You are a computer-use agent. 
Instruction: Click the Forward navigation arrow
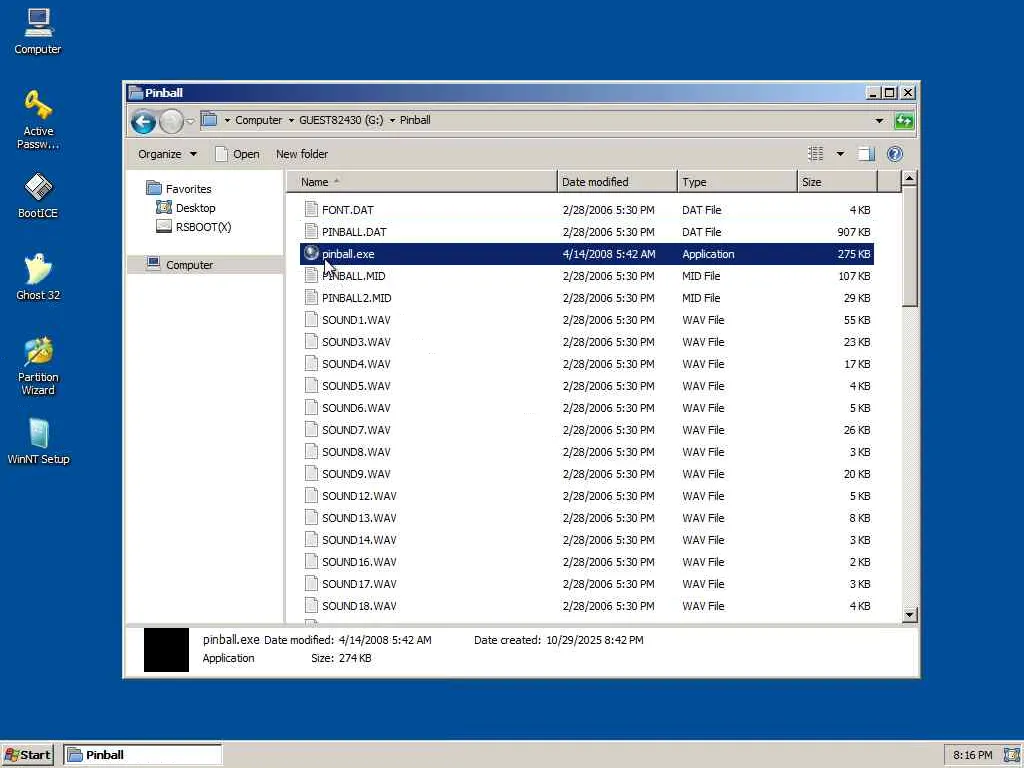[x=171, y=121]
